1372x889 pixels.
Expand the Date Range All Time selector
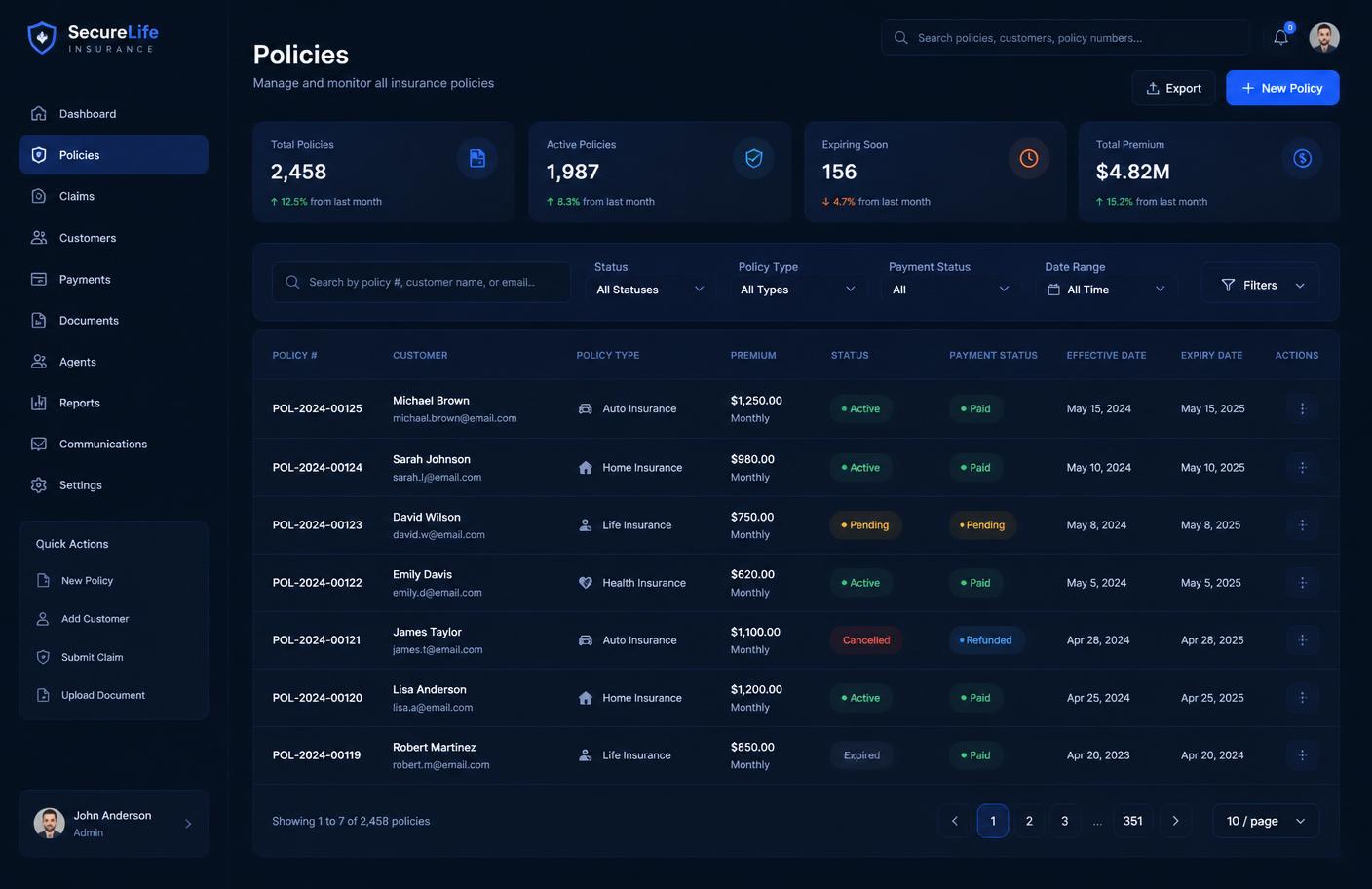(x=1107, y=290)
